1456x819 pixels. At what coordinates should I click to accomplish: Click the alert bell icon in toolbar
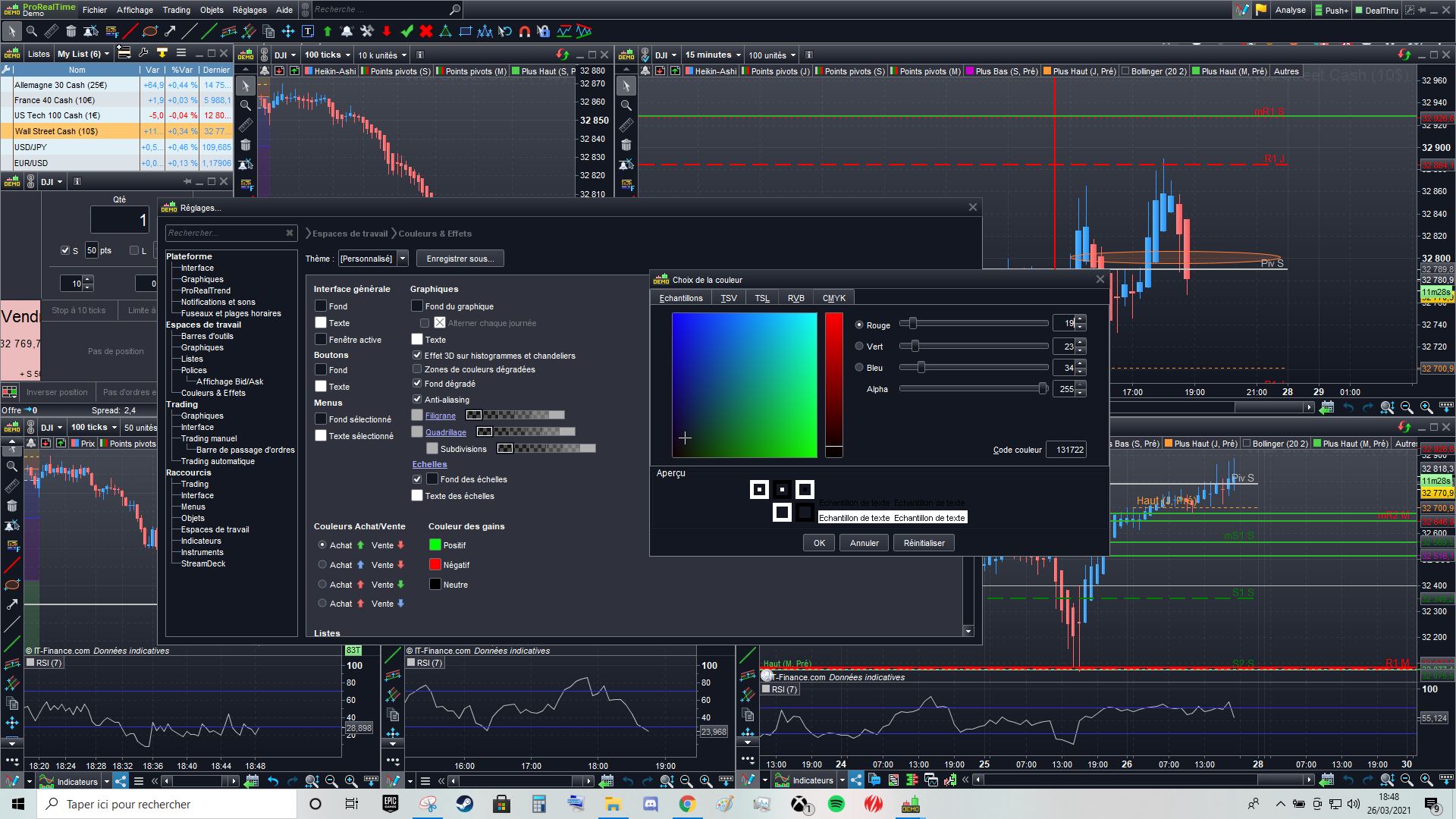tap(347, 31)
